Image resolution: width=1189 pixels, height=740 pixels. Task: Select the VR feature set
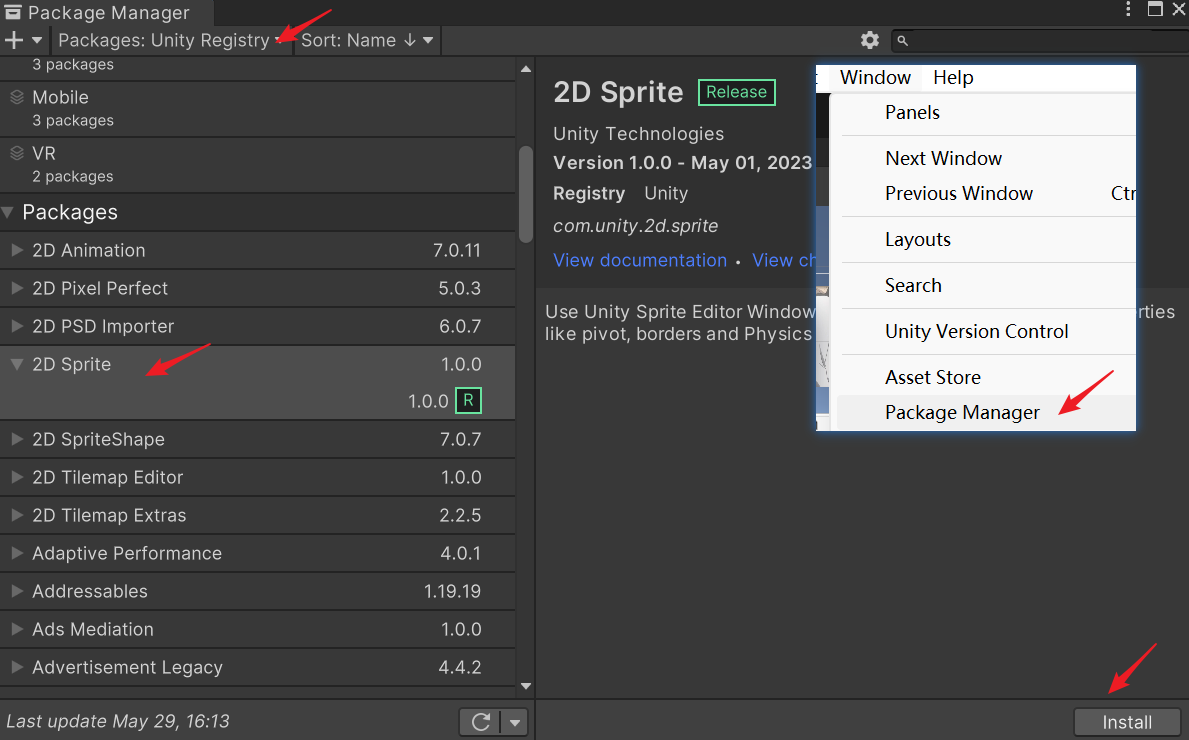(x=258, y=165)
